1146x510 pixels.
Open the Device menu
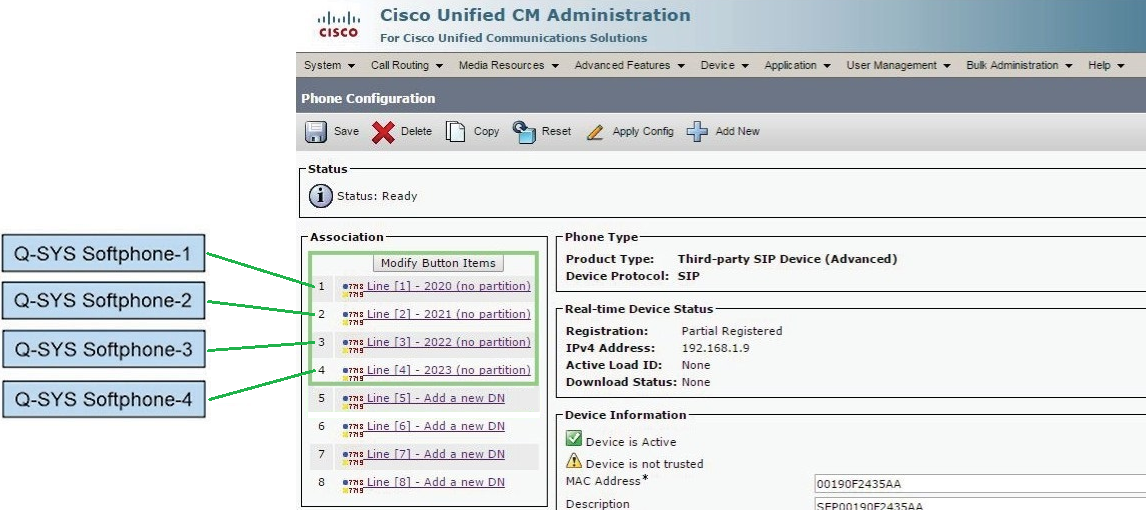coord(724,65)
